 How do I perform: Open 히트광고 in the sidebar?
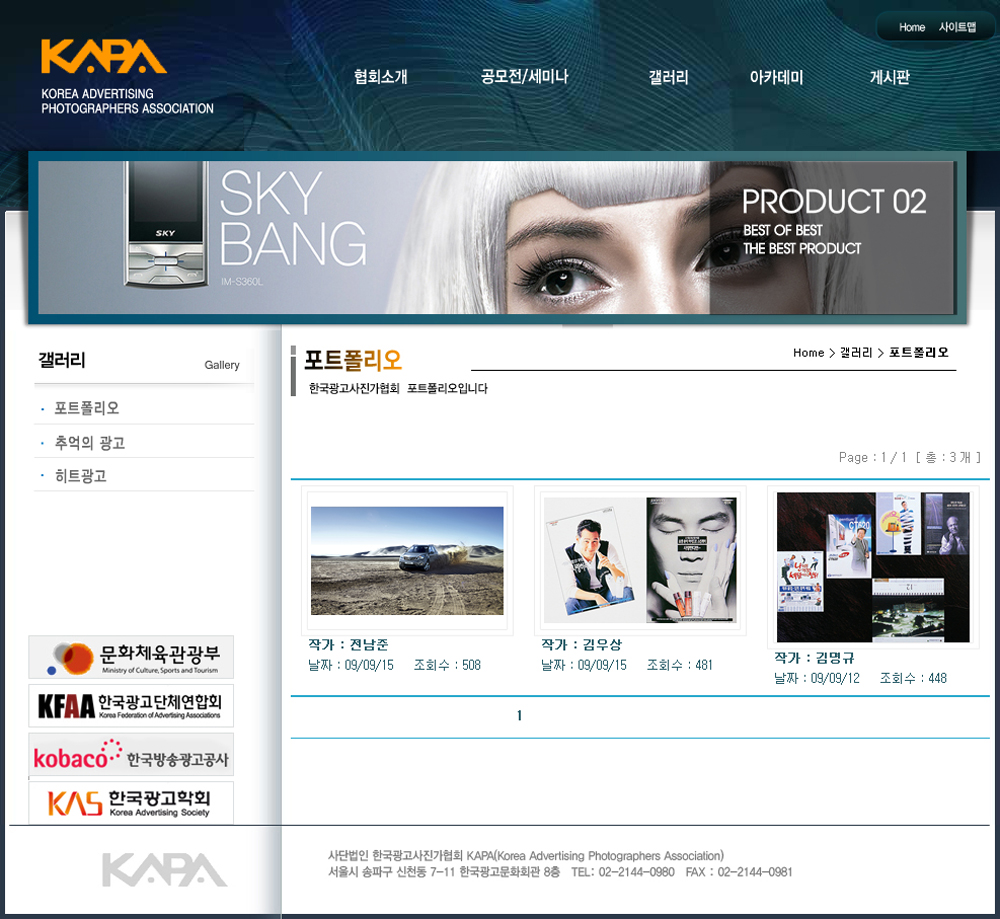(81, 476)
